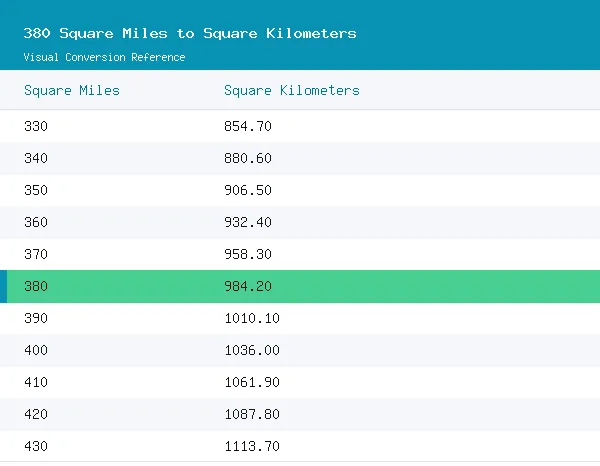The width and height of the screenshot is (600, 466).
Task: Click the 958.30 value cell
Action: point(248,254)
